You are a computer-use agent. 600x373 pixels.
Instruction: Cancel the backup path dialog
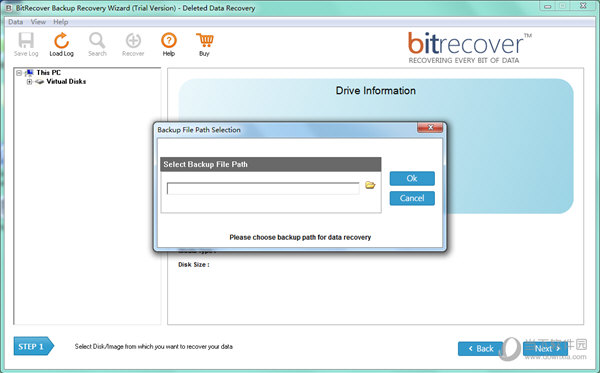(x=412, y=198)
